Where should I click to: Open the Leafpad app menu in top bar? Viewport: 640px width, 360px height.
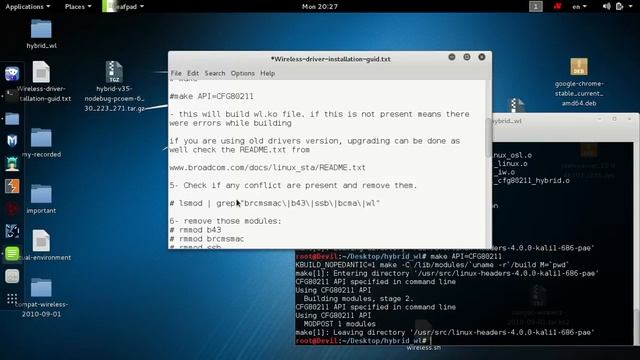(123, 7)
